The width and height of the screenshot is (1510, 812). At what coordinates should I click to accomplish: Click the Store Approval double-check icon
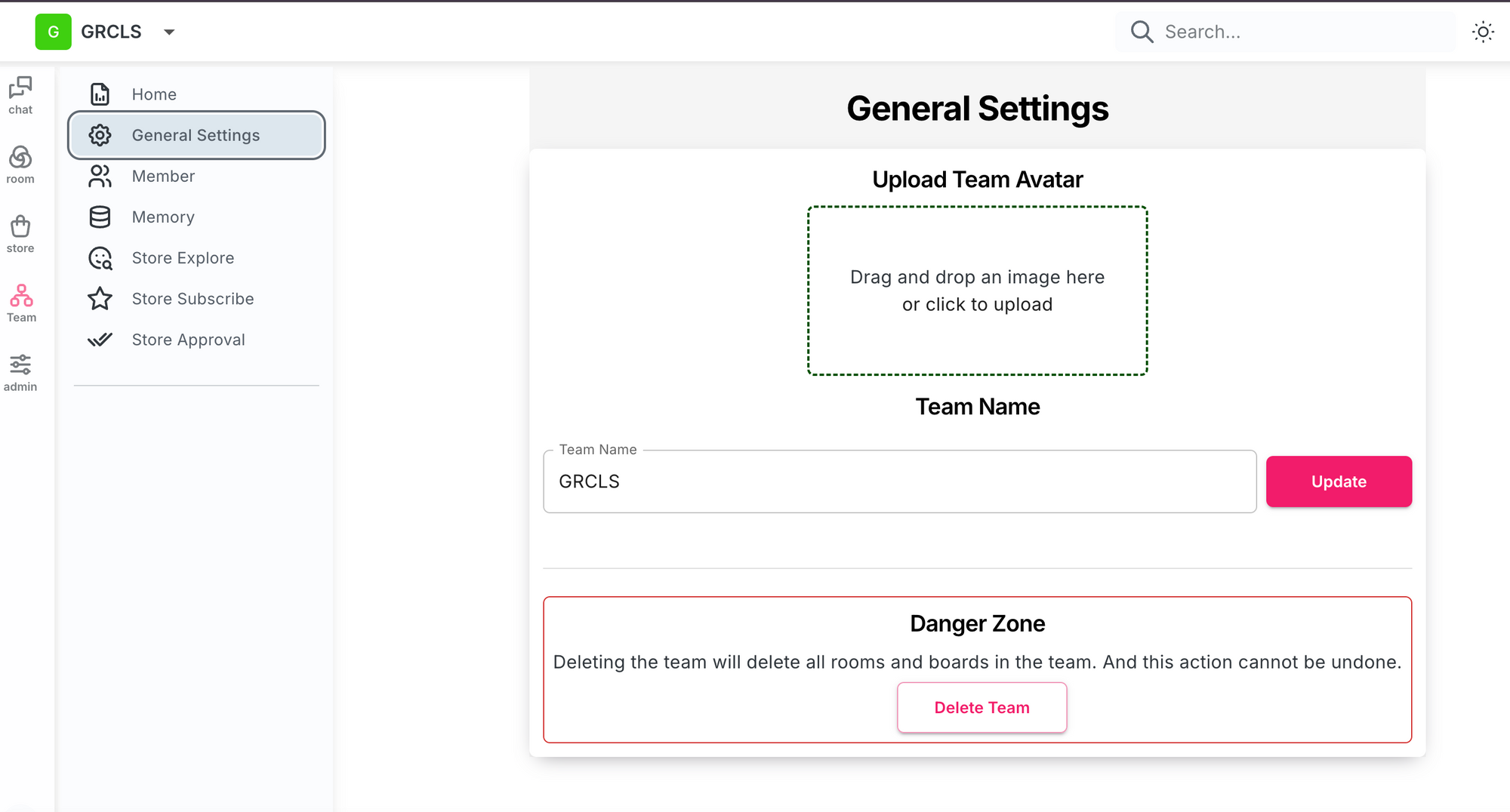pyautogui.click(x=100, y=340)
